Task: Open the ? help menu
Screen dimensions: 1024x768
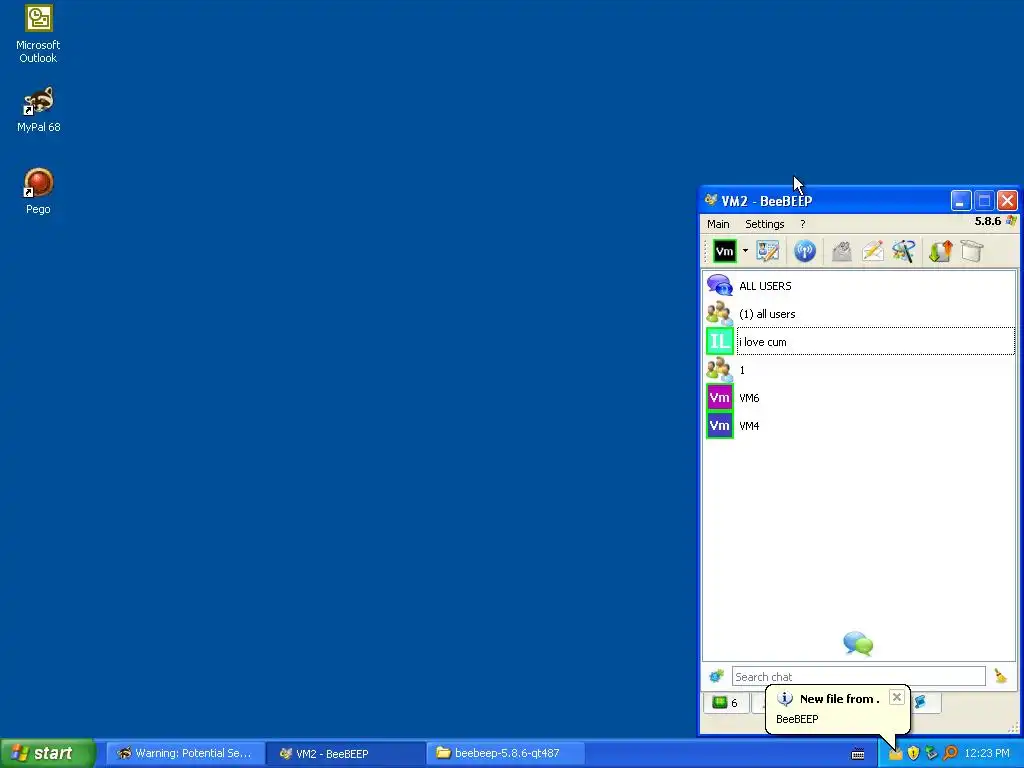Action: tap(803, 224)
